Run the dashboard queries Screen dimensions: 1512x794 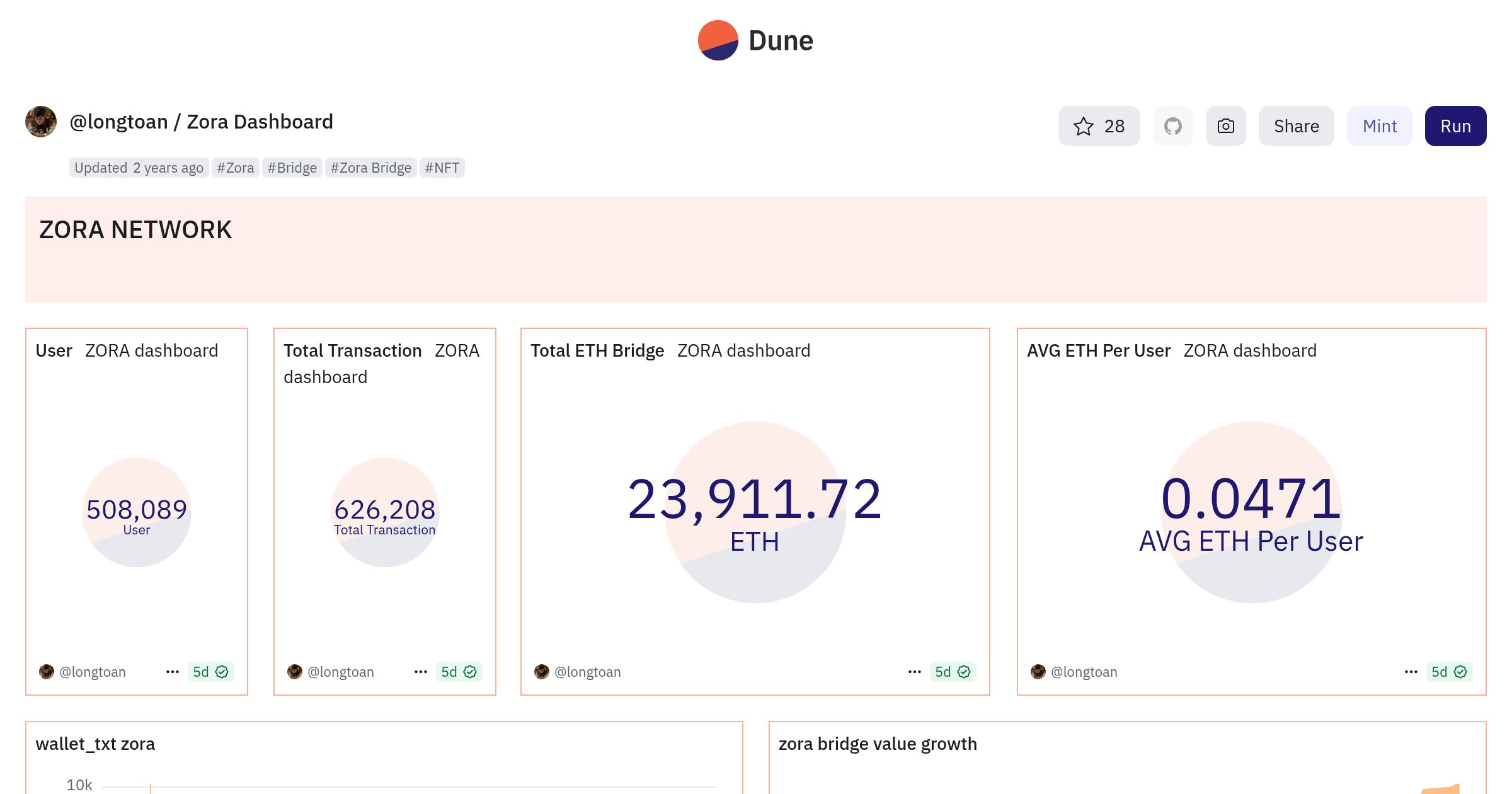point(1455,126)
